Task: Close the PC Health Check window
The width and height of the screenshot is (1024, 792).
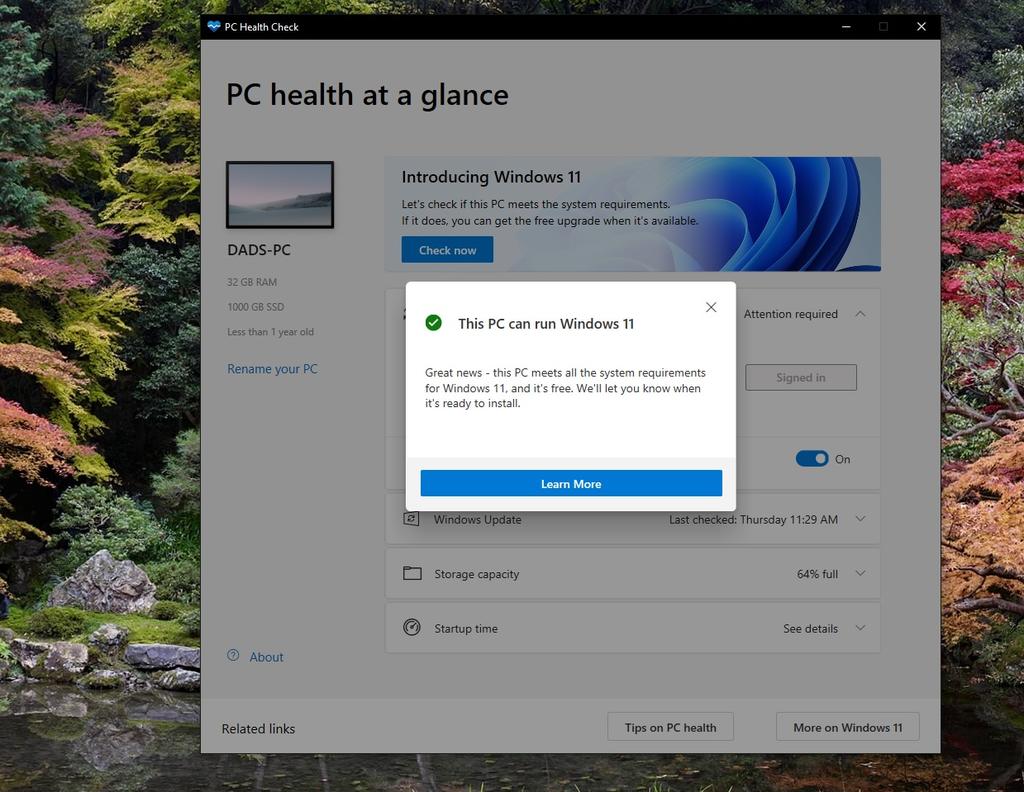Action: (x=921, y=27)
